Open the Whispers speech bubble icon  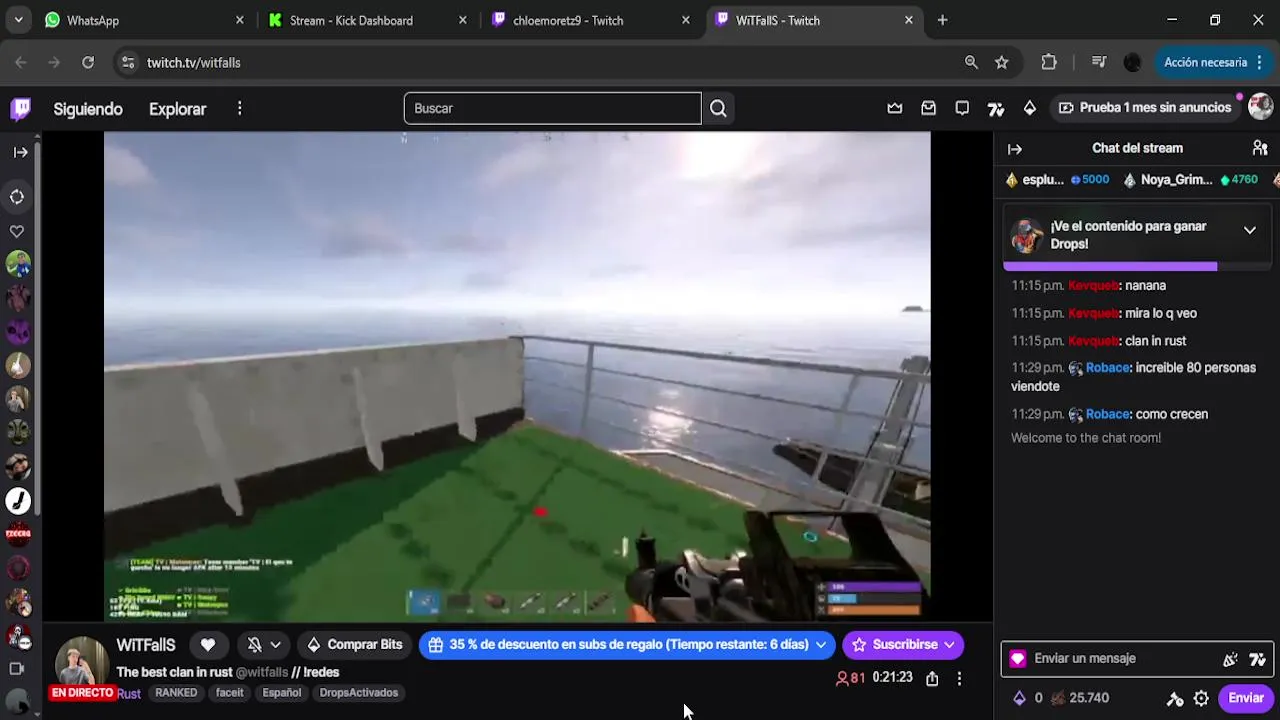point(962,108)
